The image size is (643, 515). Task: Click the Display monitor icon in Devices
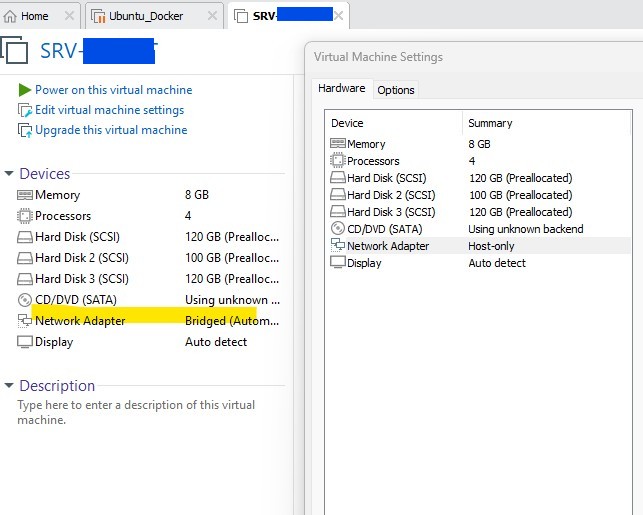pyautogui.click(x=25, y=342)
